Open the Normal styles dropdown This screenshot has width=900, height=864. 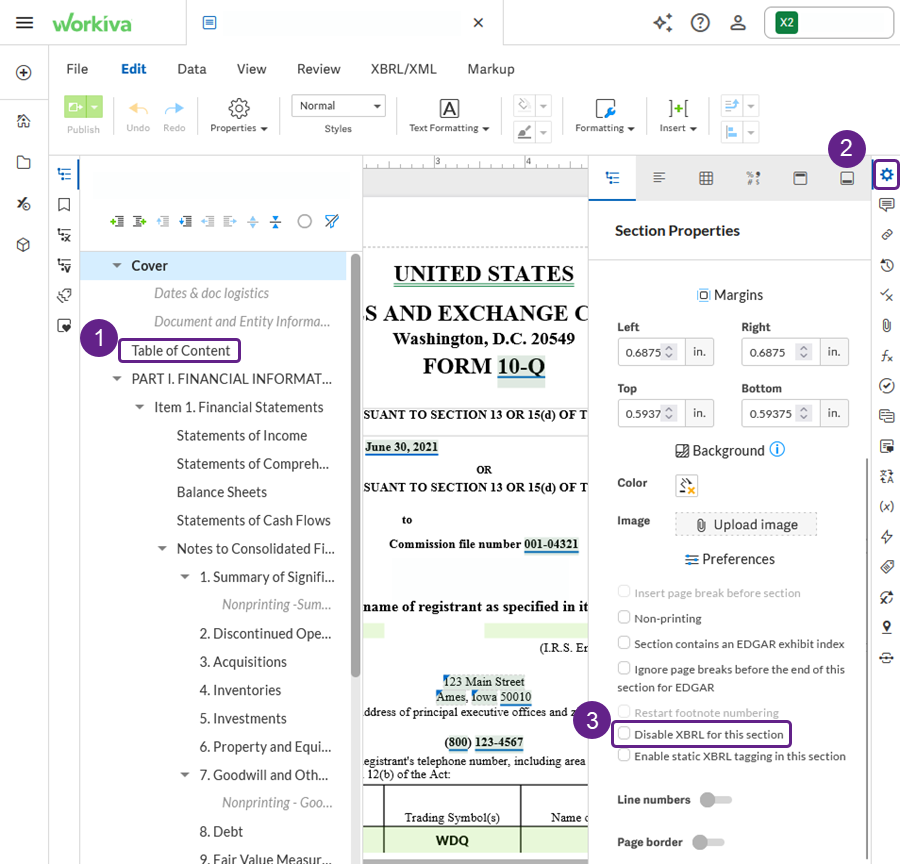point(339,106)
